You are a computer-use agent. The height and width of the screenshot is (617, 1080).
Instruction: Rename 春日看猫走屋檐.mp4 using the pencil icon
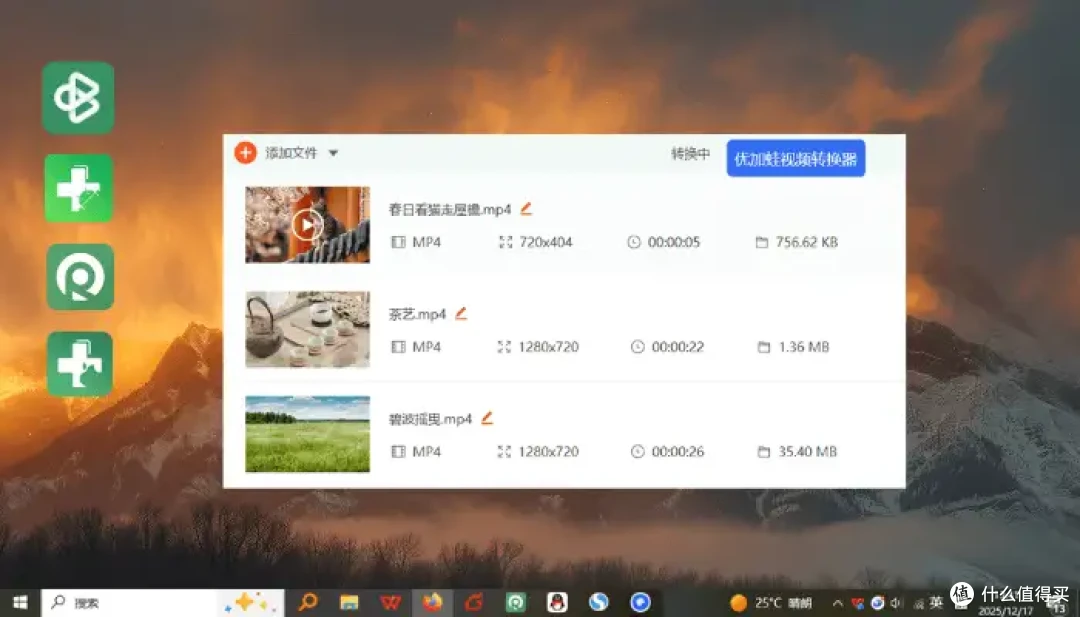pos(526,208)
